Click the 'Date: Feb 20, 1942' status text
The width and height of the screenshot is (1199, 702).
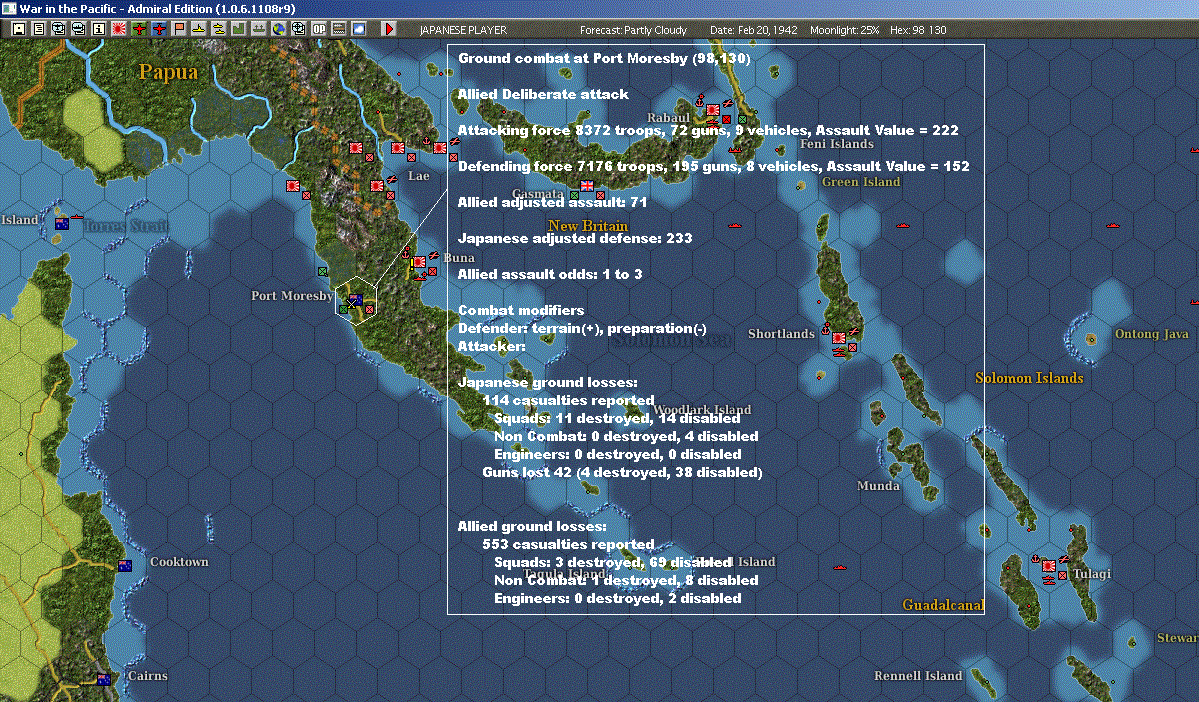(x=753, y=30)
